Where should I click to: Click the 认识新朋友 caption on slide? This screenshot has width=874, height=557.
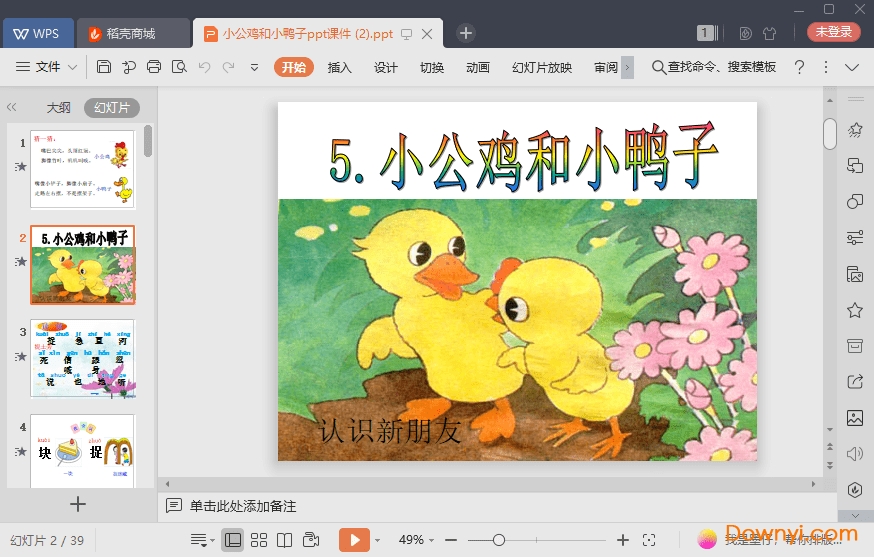389,430
